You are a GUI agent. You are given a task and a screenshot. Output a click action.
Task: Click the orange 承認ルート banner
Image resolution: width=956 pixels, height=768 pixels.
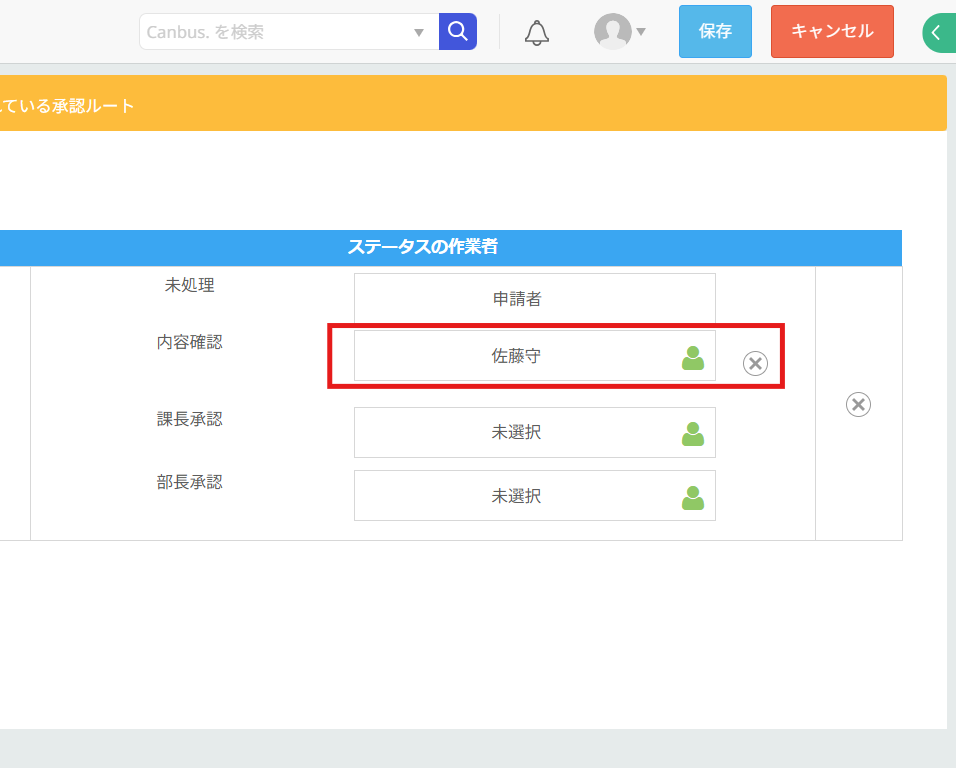[470, 104]
